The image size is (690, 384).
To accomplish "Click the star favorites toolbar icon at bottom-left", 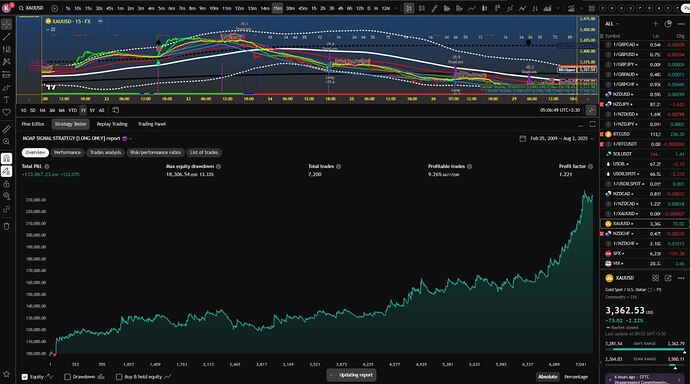I will coord(7,374).
